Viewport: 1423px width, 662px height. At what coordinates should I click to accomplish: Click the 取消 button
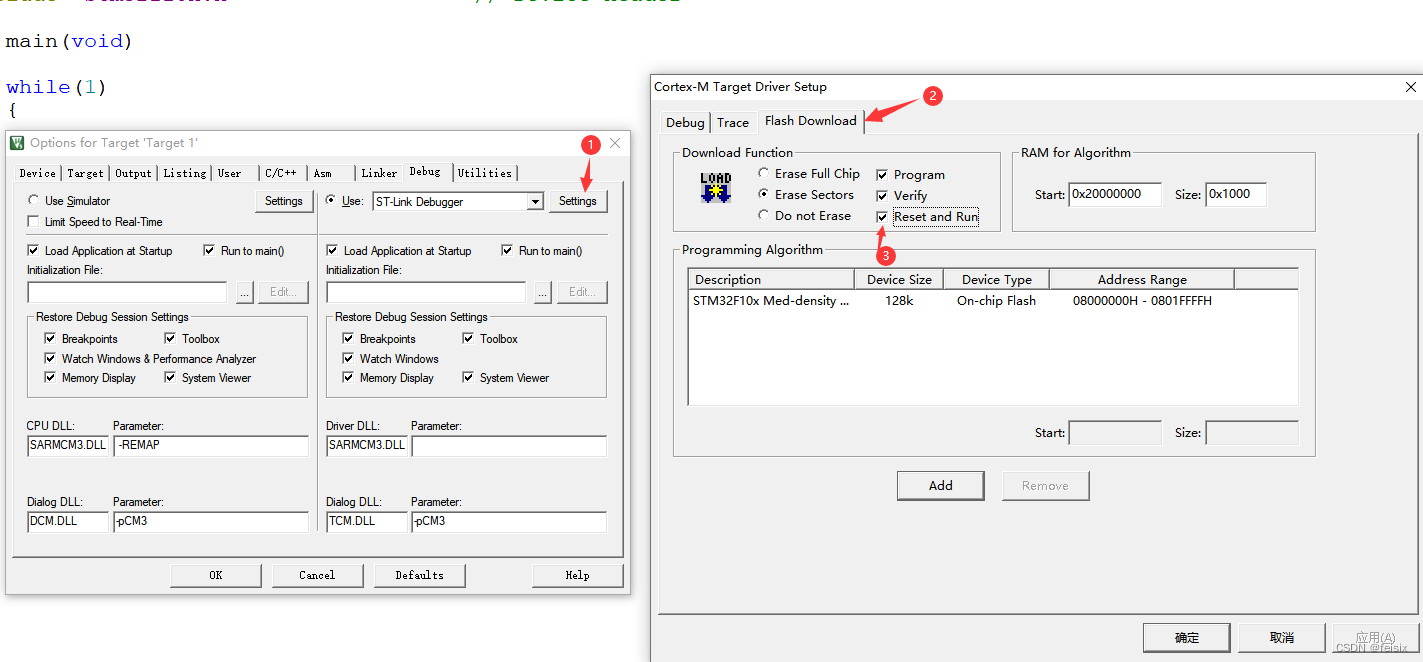1282,637
